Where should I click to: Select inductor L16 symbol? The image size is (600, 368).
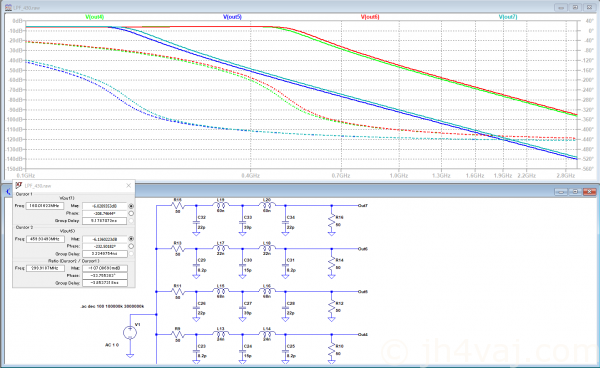pos(267,291)
